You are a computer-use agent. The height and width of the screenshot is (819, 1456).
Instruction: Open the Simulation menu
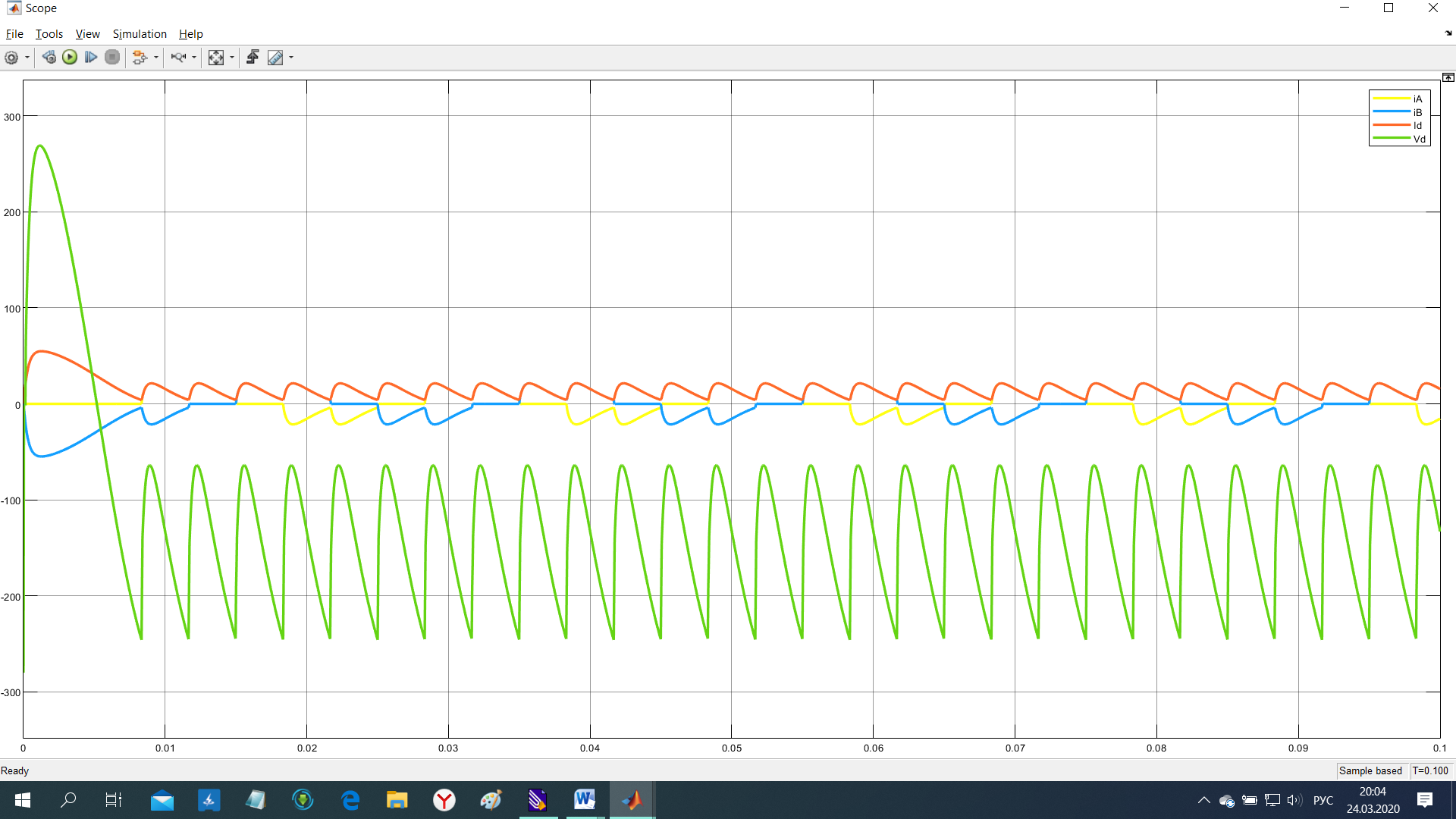pos(140,34)
